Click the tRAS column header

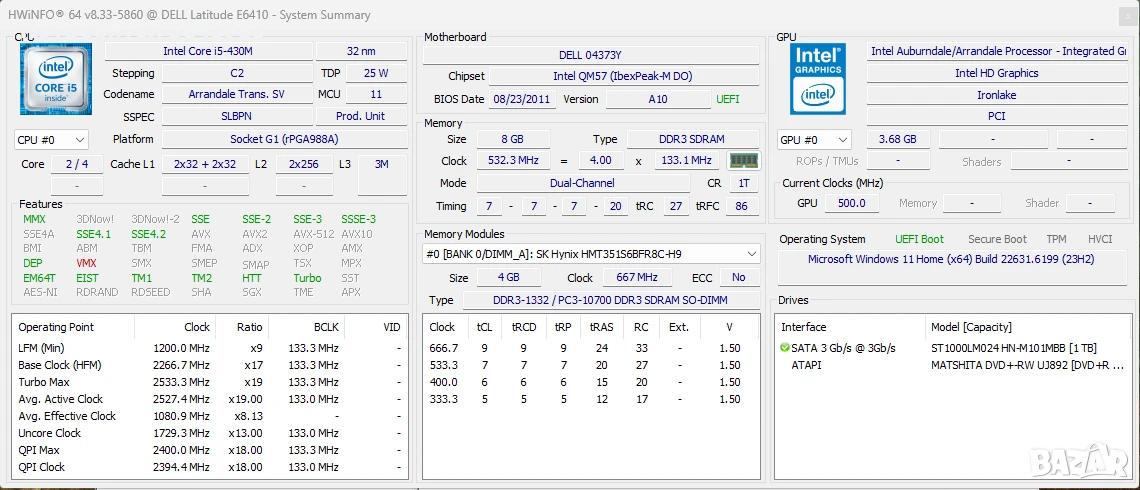pos(602,327)
